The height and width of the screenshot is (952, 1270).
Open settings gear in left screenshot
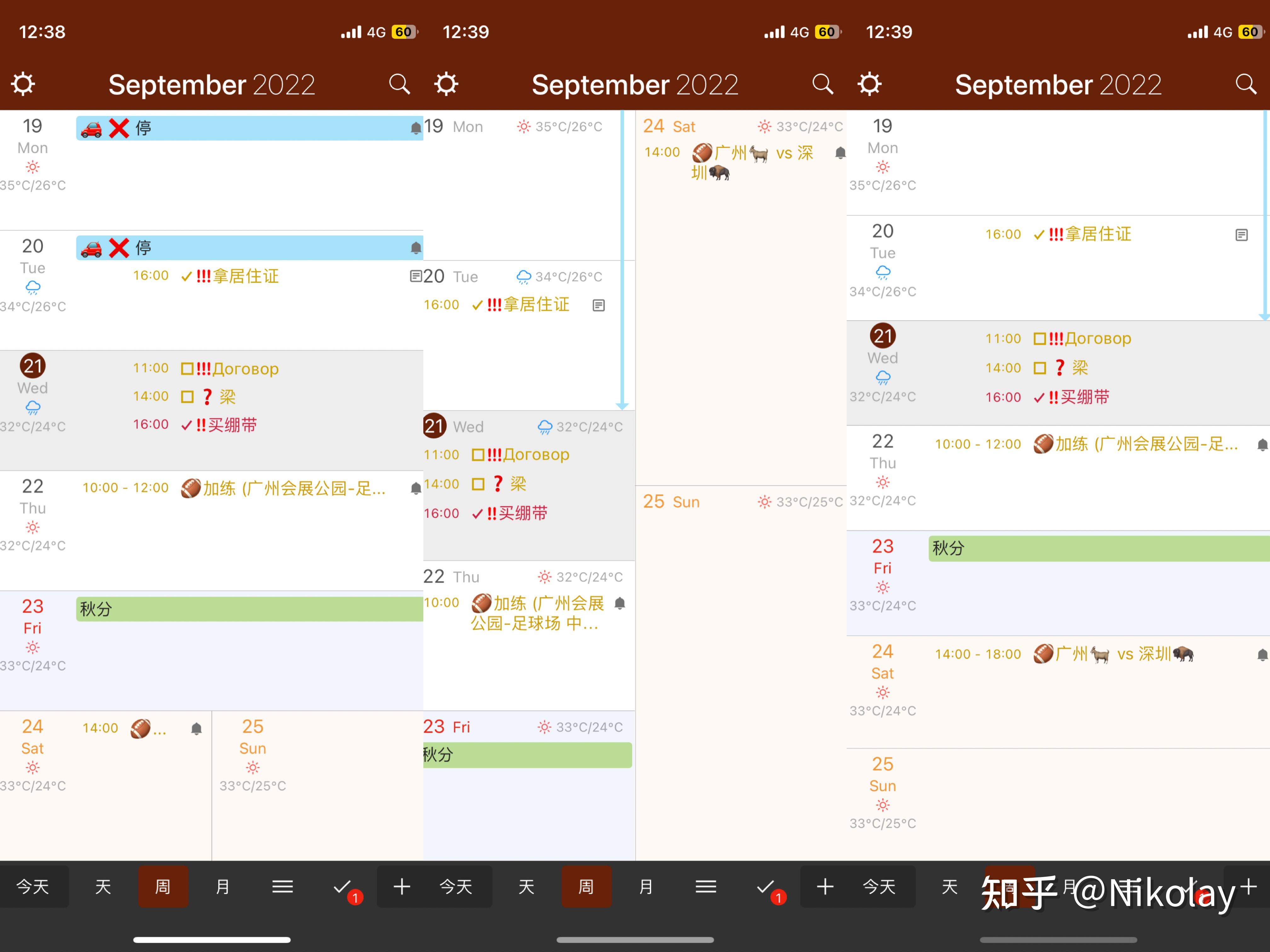click(x=24, y=84)
